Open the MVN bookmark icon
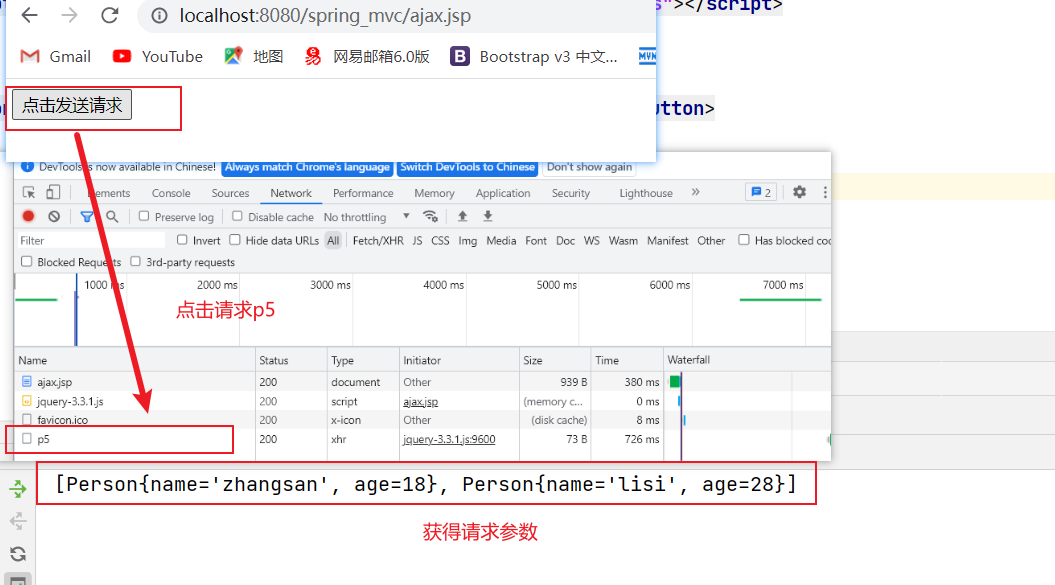The height and width of the screenshot is (585, 1055). pos(647,56)
